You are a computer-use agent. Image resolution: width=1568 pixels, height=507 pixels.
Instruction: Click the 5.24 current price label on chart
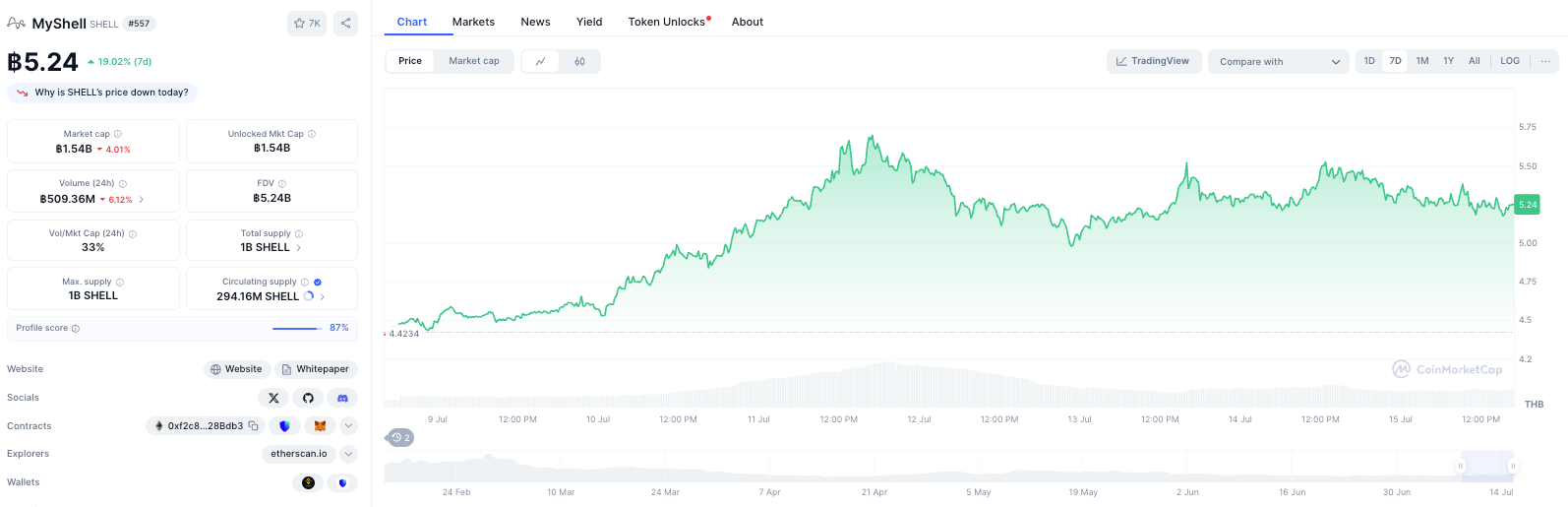1528,205
